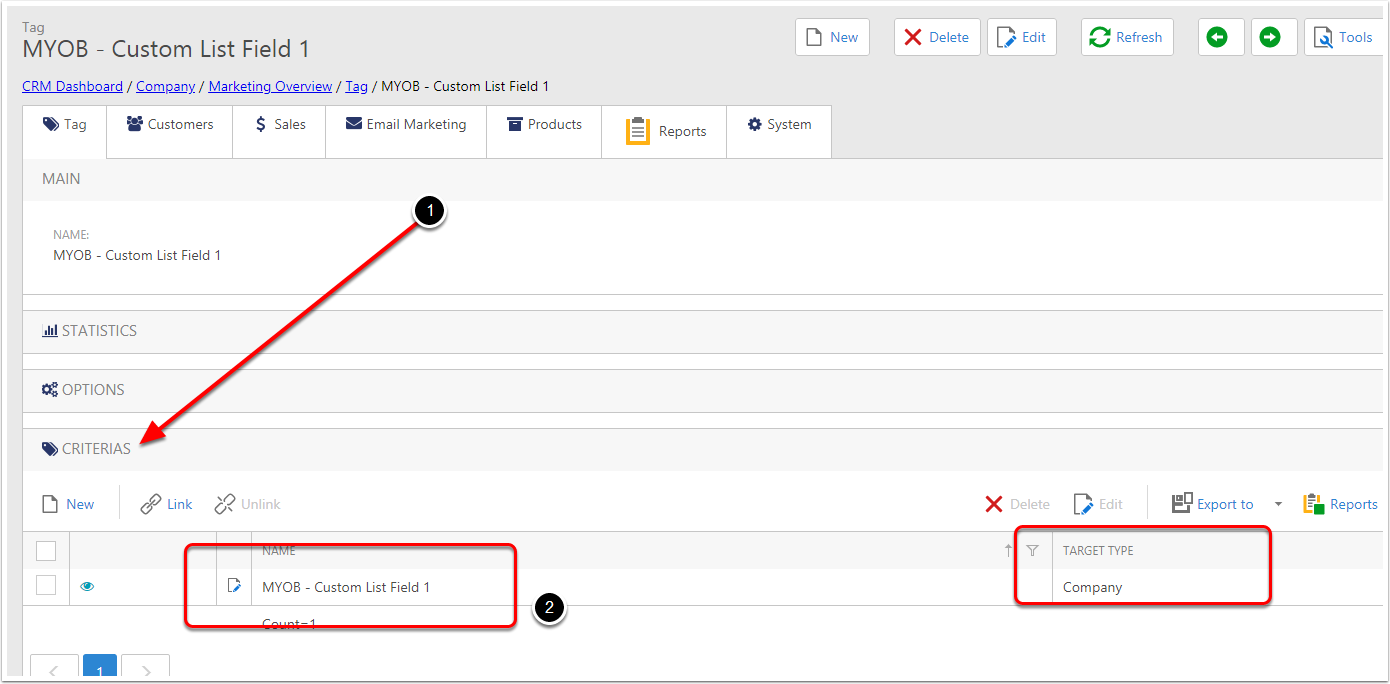Tick the checkbox for MYOB criteria row
Image resolution: width=1390 pixels, height=684 pixels.
point(46,586)
